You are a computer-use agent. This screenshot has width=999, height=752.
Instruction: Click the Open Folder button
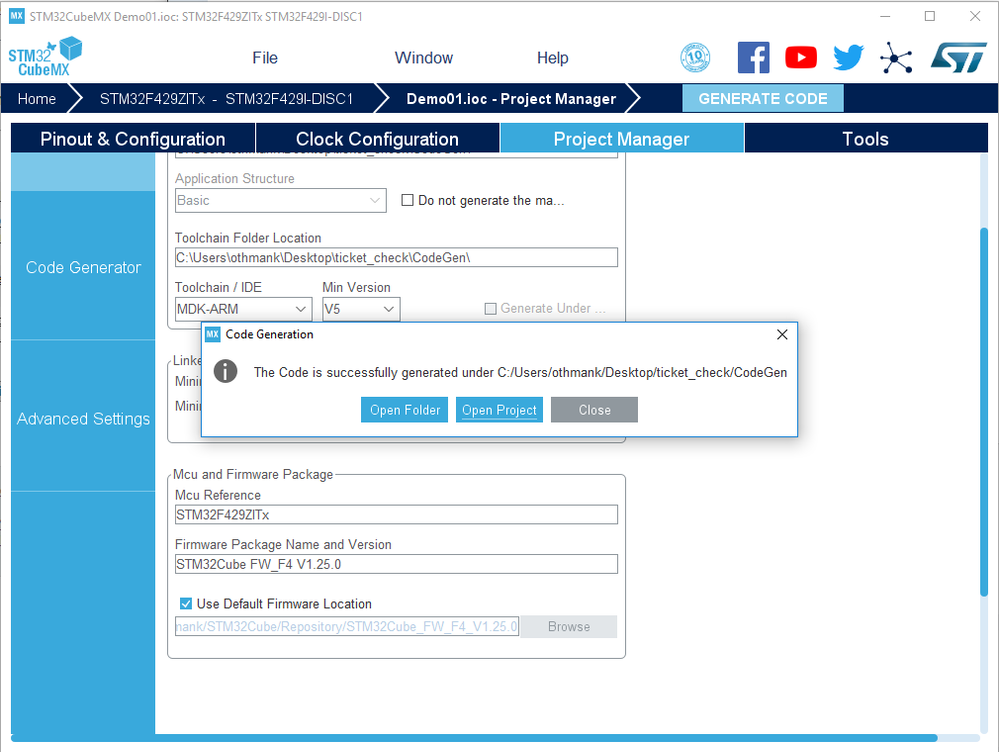[x=405, y=410]
